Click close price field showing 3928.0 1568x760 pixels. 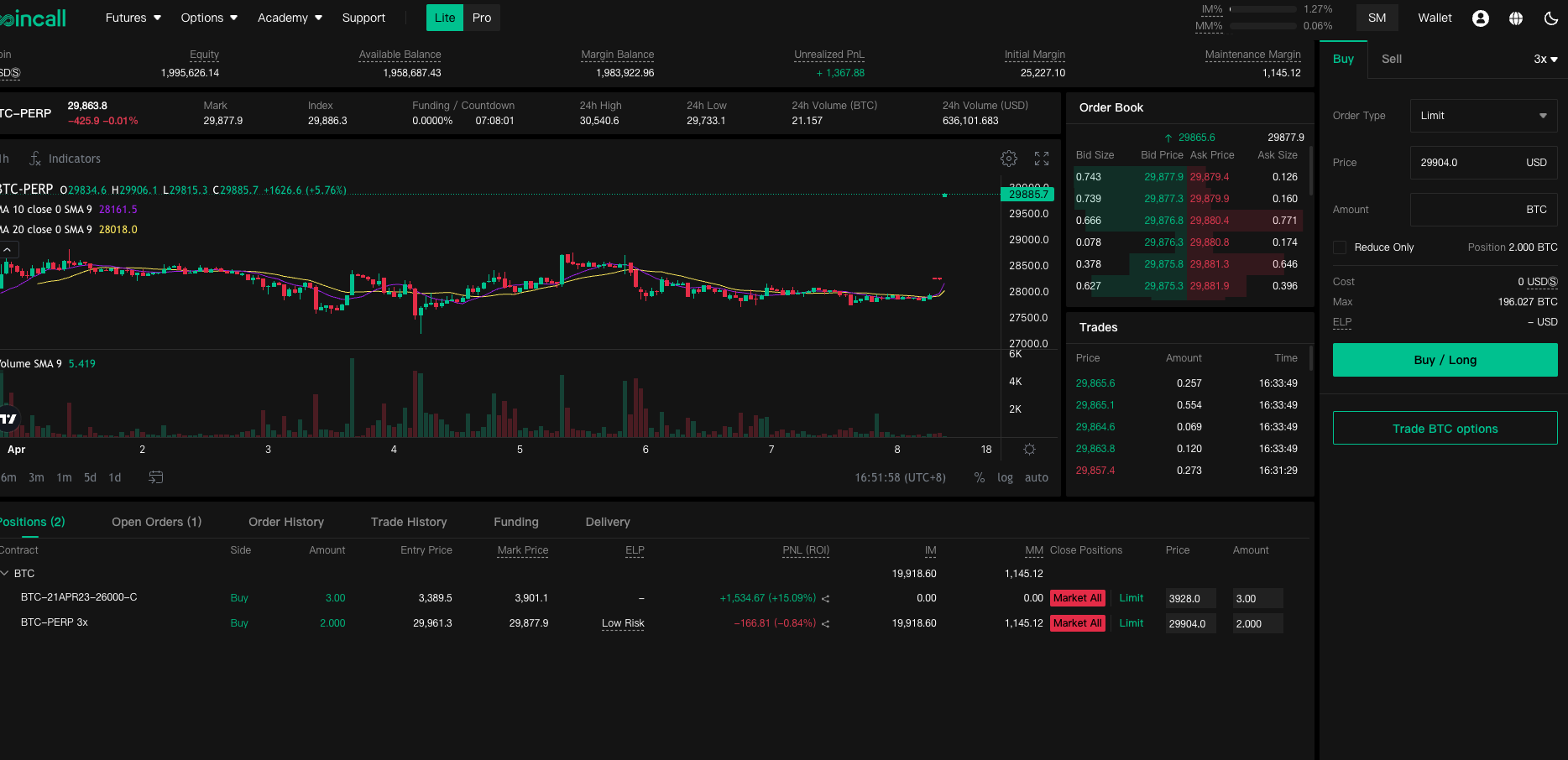(1190, 599)
